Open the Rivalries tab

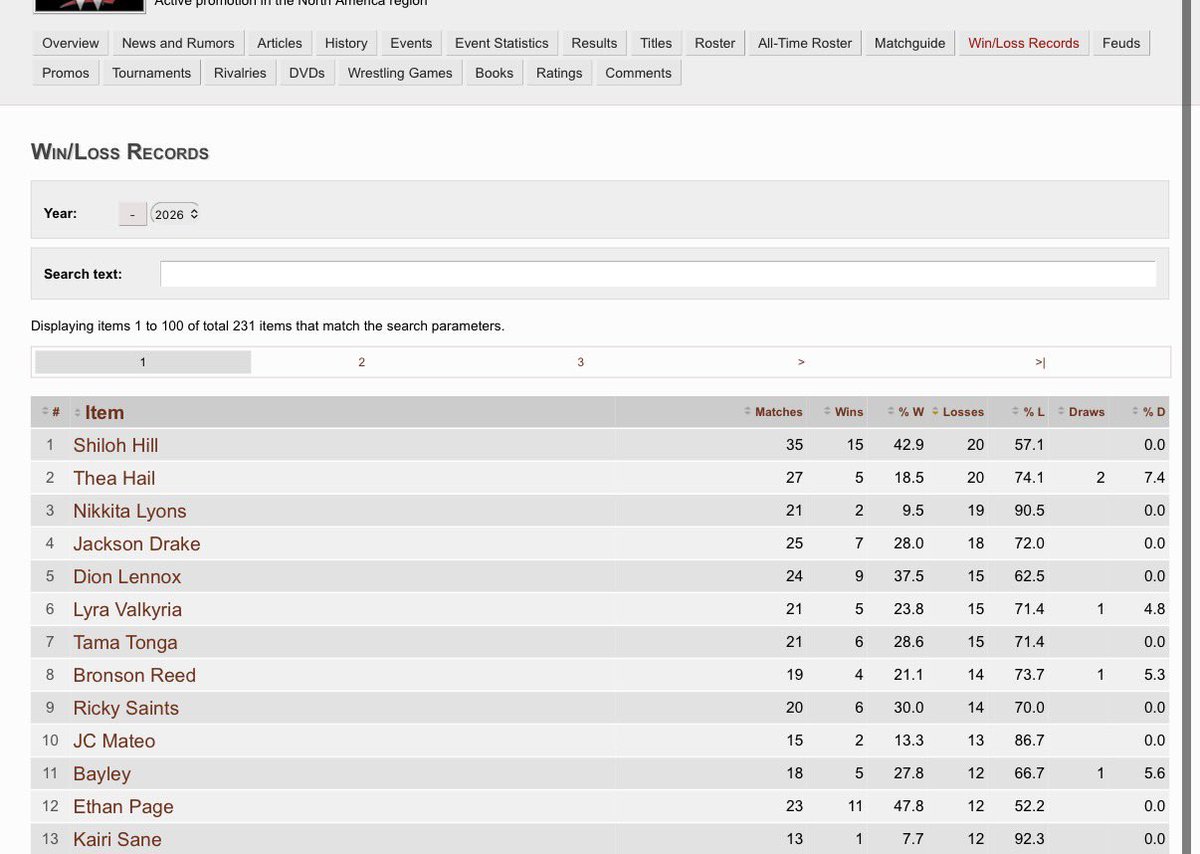pos(240,73)
